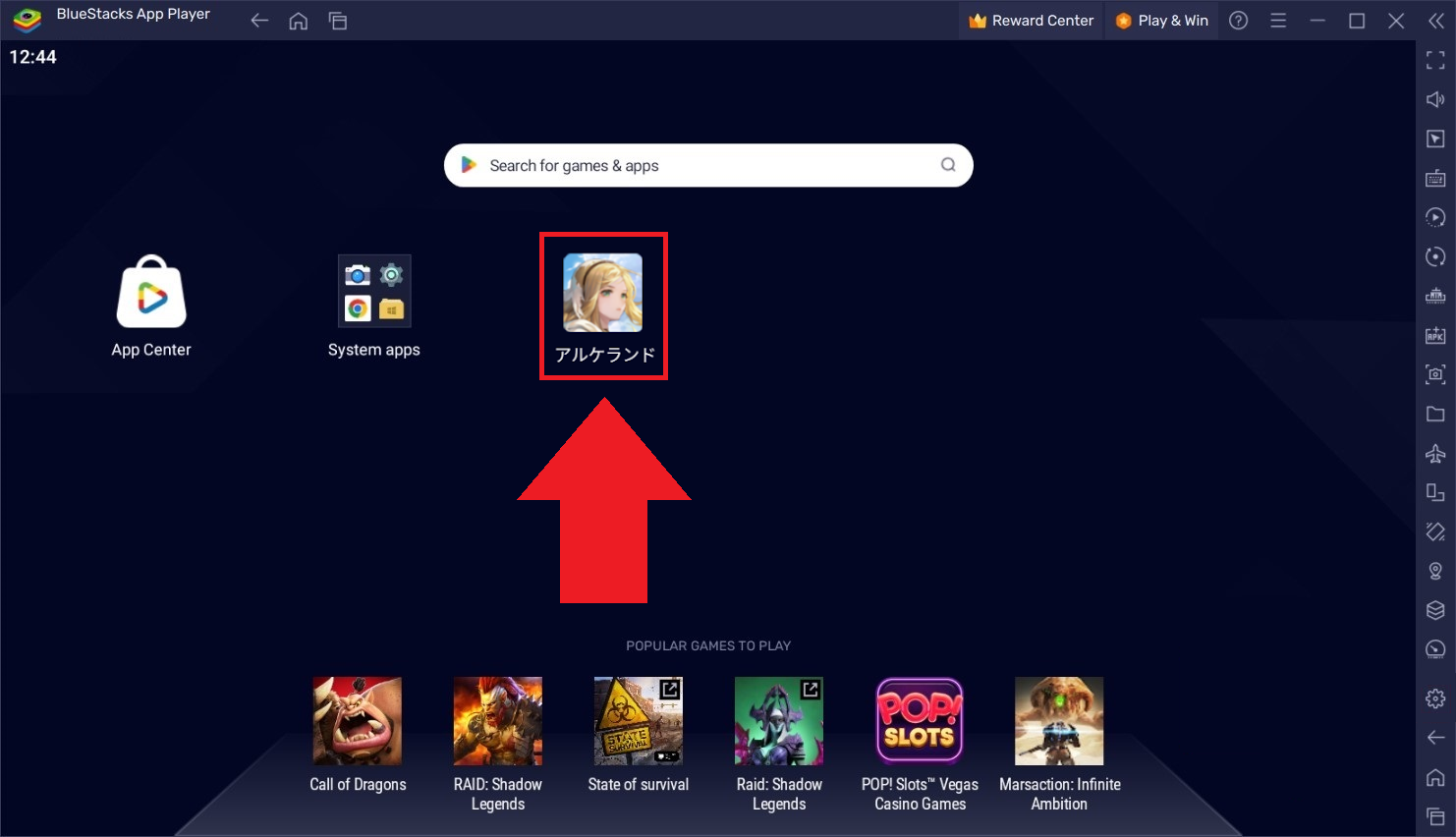Open State of survival game
Screen dimensions: 1456x837
click(639, 721)
